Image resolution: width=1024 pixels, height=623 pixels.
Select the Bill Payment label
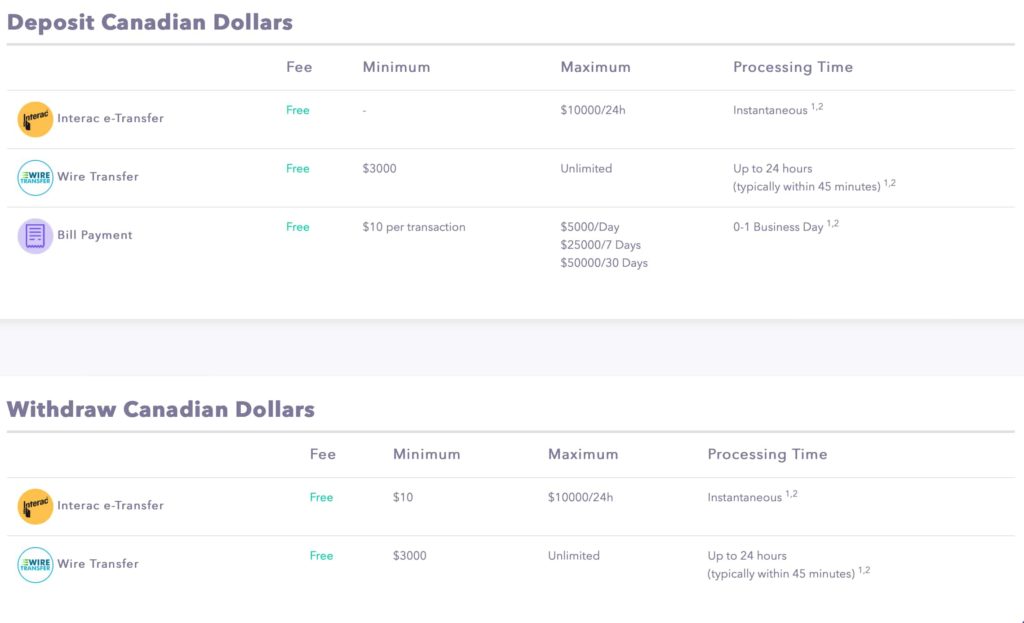pos(95,235)
